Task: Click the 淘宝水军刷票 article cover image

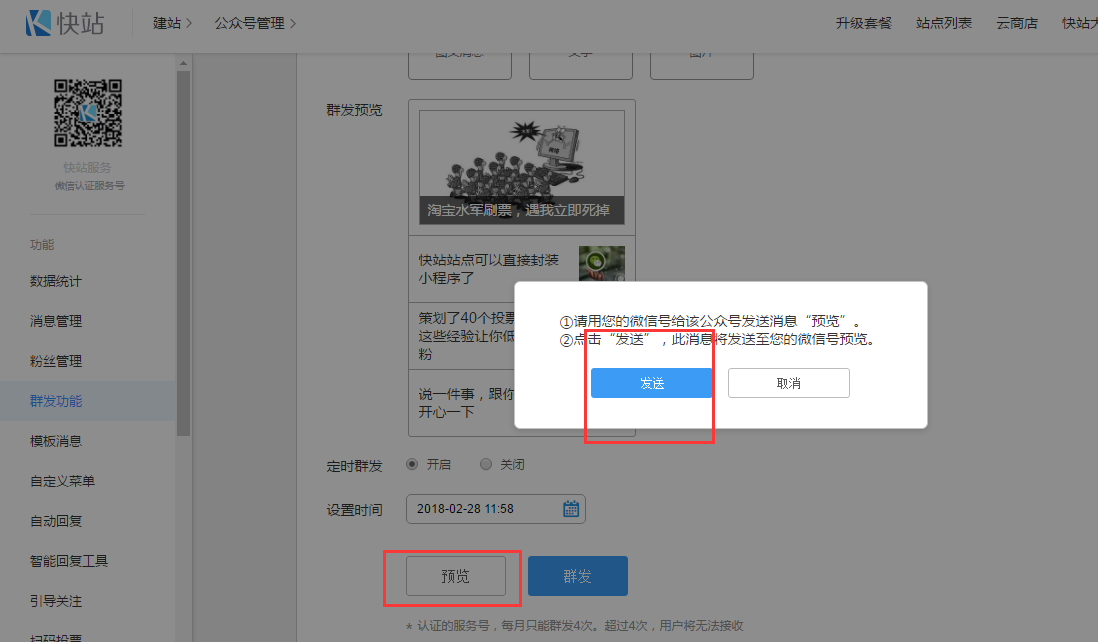Action: pyautogui.click(x=521, y=167)
